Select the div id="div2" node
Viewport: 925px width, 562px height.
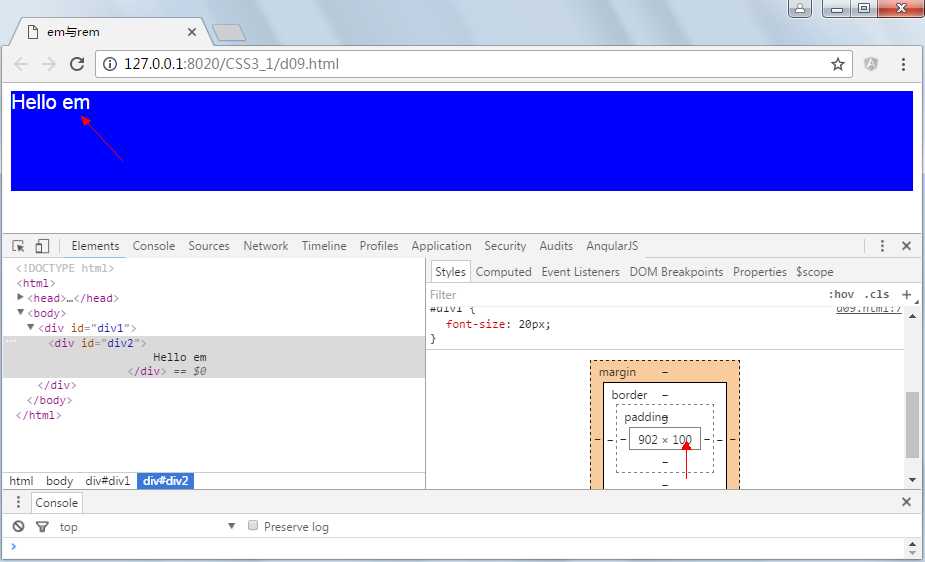point(97,343)
